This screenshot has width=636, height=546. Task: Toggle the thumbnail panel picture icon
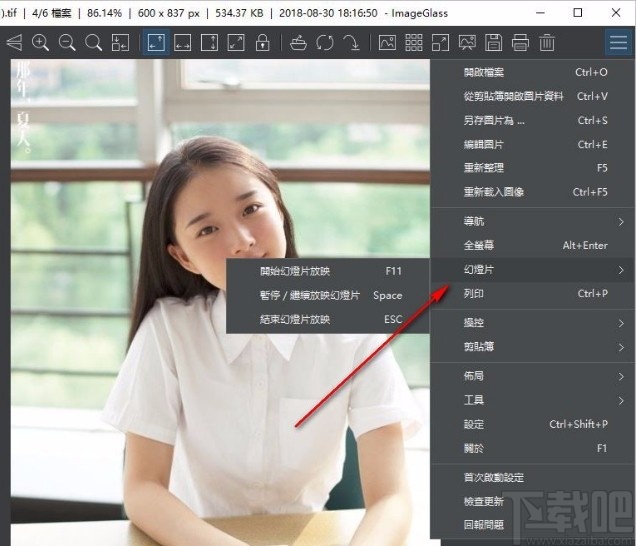(x=387, y=43)
